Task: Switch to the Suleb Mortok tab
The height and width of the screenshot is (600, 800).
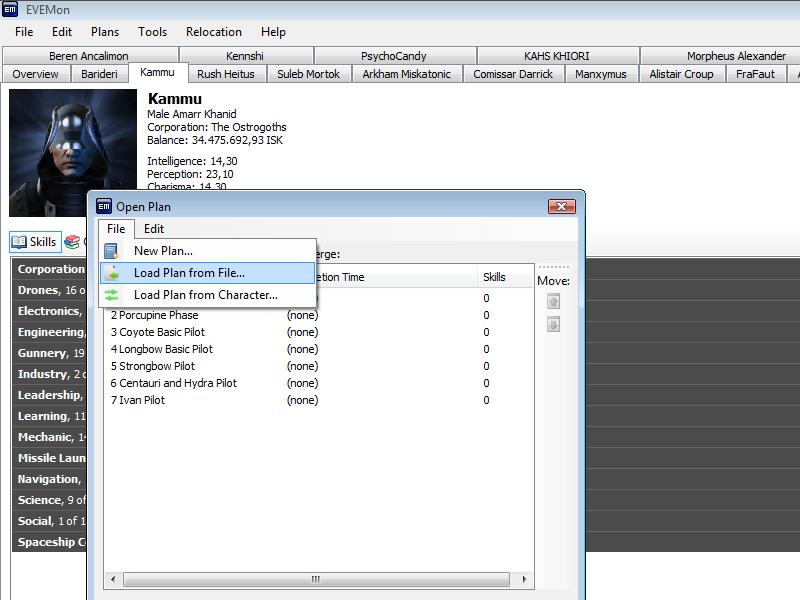Action: tap(309, 74)
